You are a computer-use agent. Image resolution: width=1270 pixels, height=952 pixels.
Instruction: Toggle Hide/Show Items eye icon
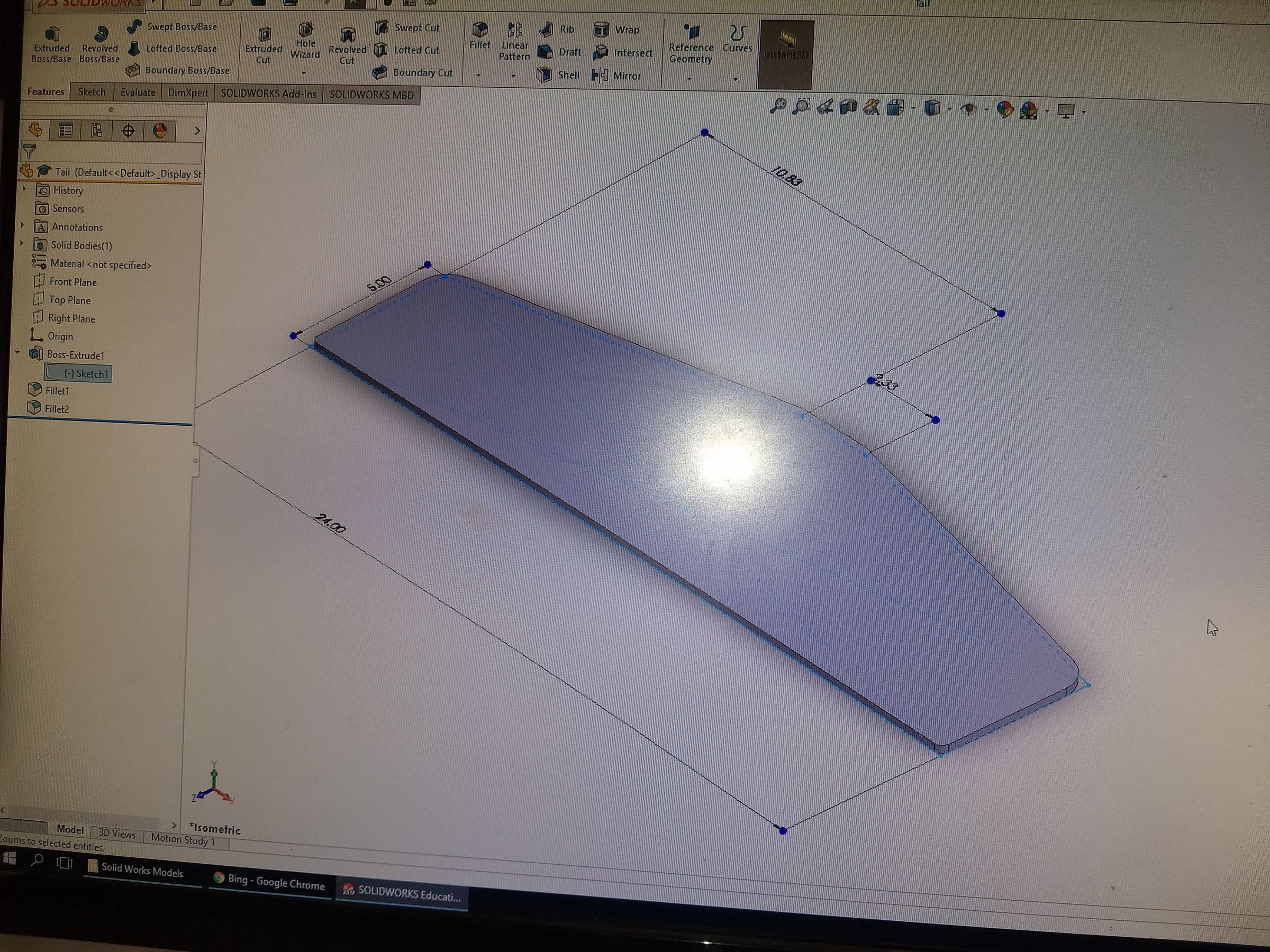[x=968, y=108]
